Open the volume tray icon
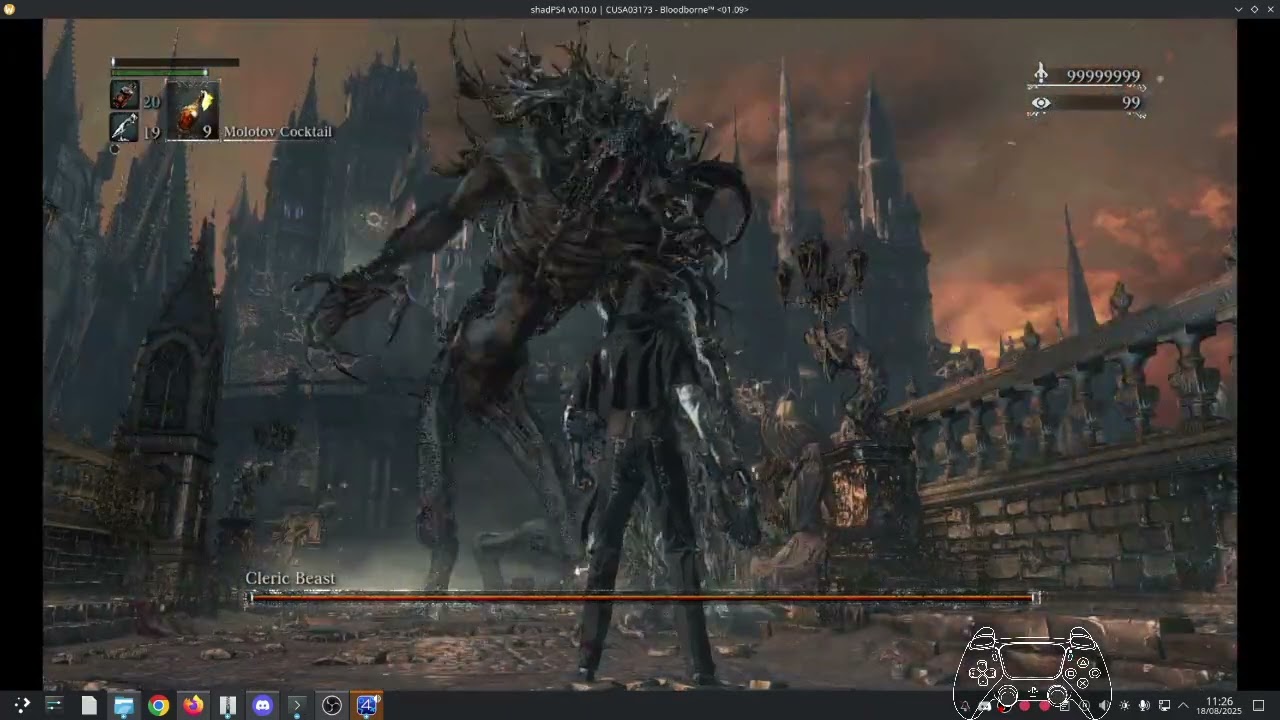Screen dimensions: 1280x720 pyautogui.click(x=1105, y=705)
